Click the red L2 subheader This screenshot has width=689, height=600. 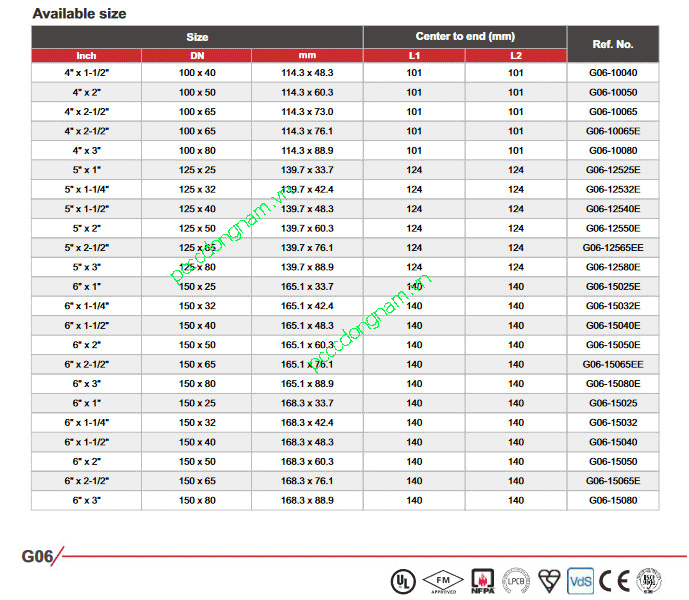point(515,56)
